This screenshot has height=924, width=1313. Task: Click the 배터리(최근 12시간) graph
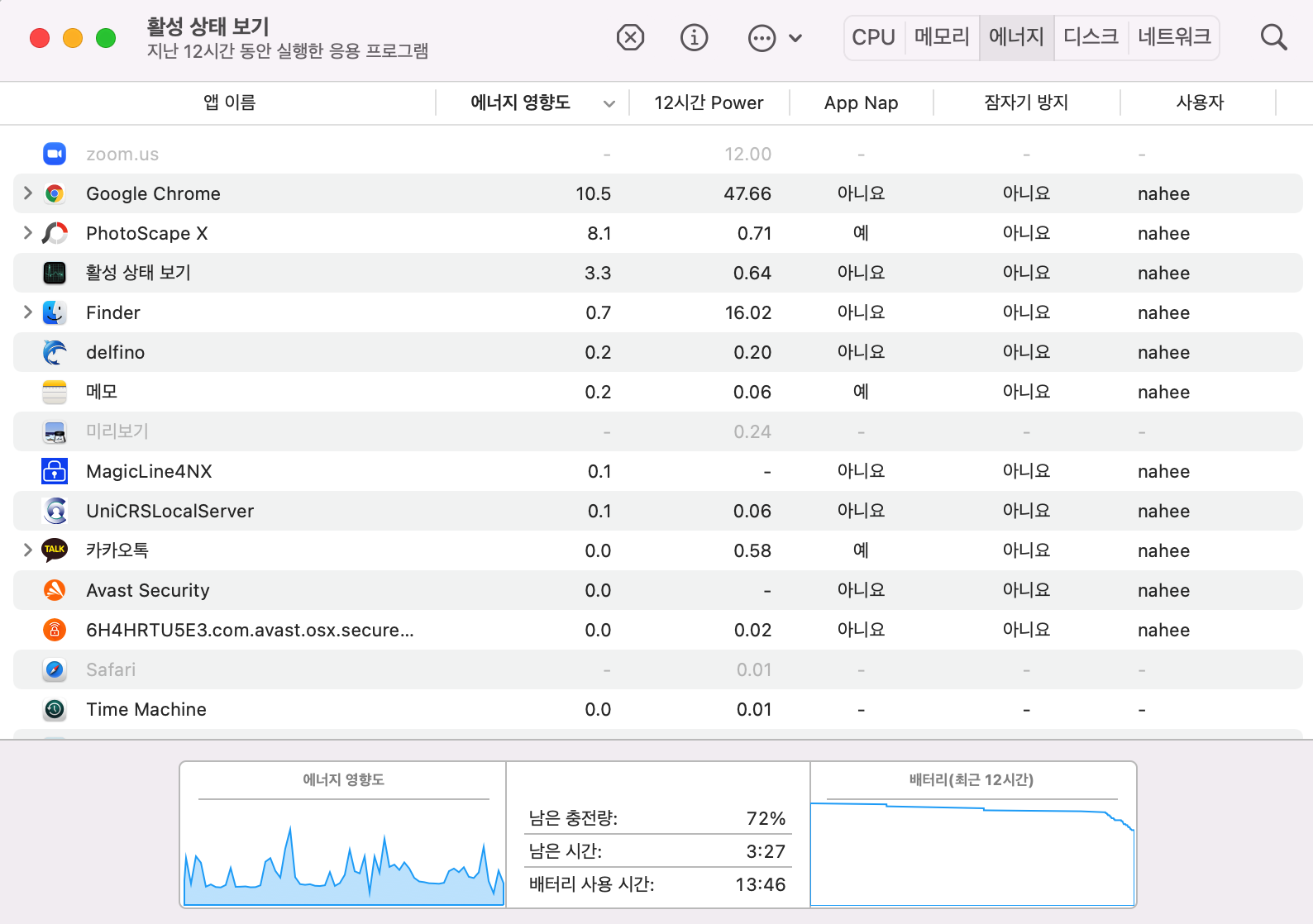tap(972, 852)
